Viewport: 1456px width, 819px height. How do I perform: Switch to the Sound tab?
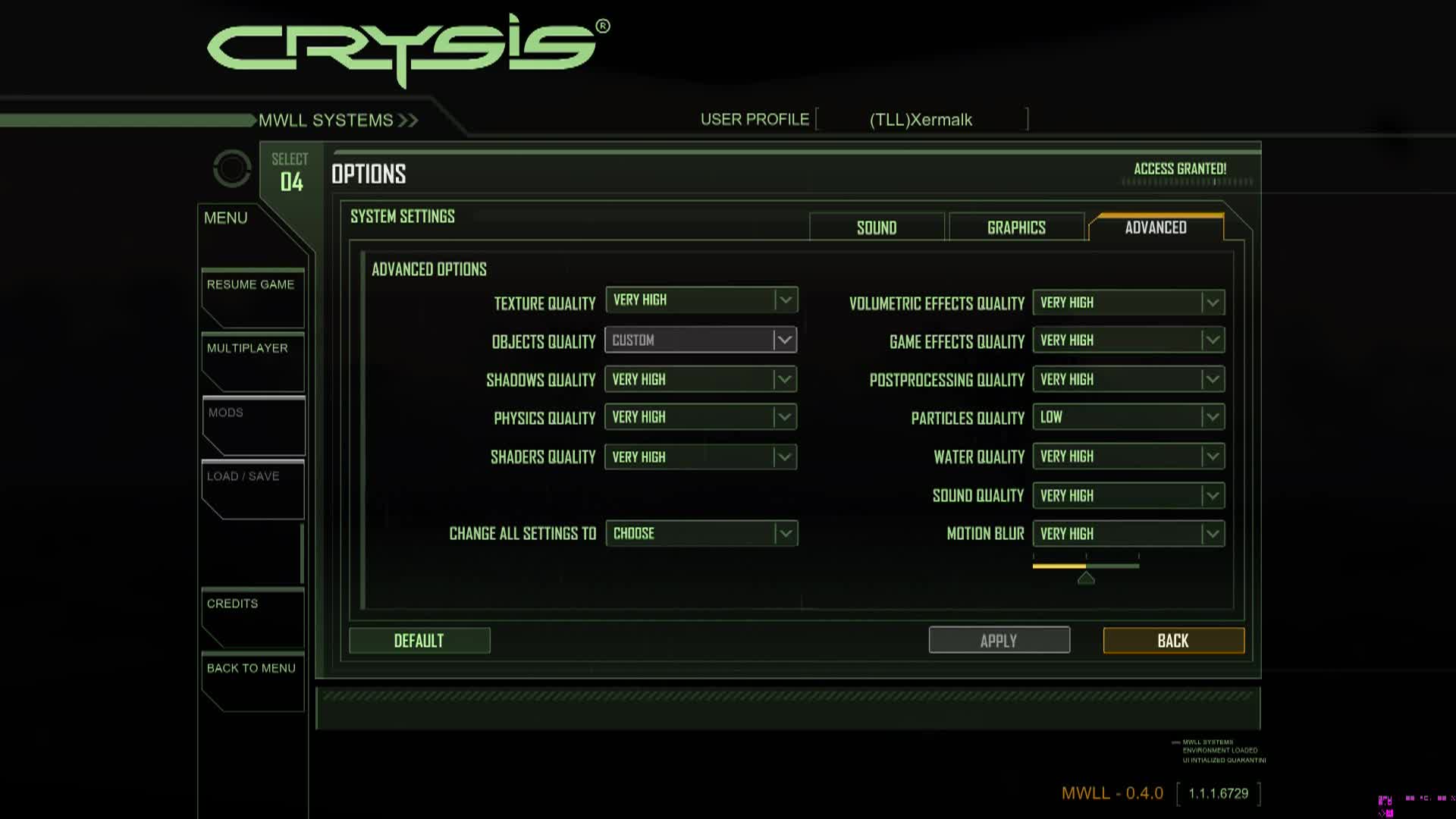[877, 227]
